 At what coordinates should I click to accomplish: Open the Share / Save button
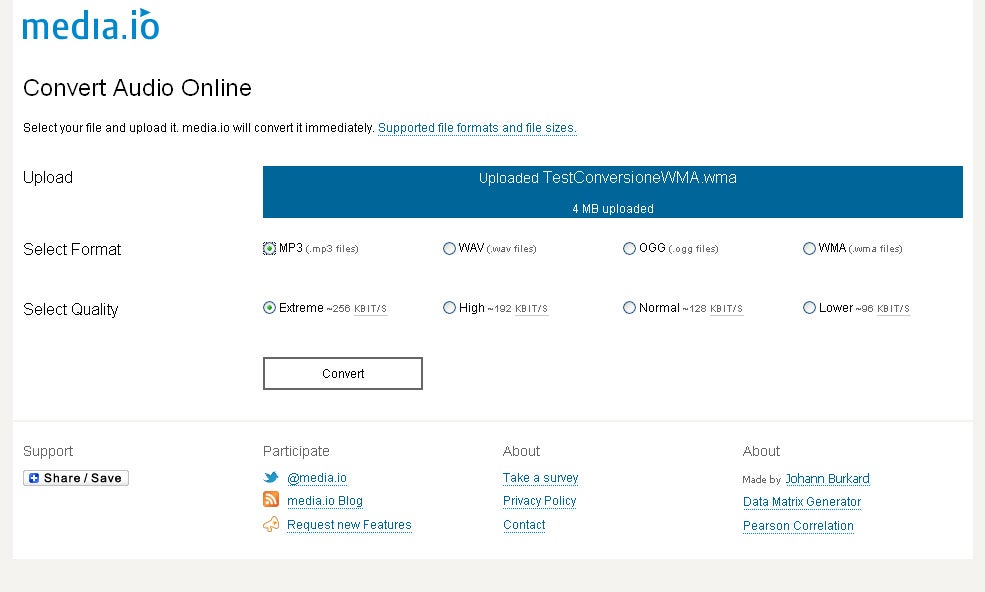[x=76, y=478]
